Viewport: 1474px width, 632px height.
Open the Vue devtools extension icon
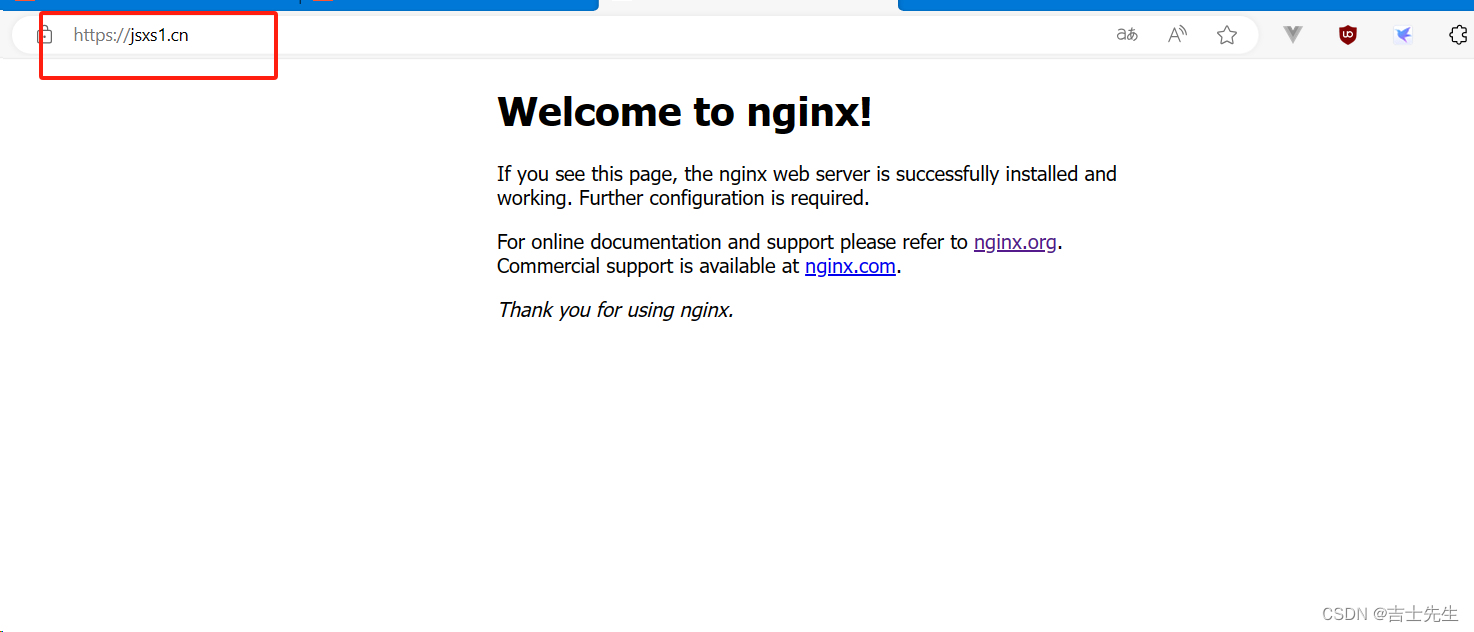click(x=1293, y=35)
